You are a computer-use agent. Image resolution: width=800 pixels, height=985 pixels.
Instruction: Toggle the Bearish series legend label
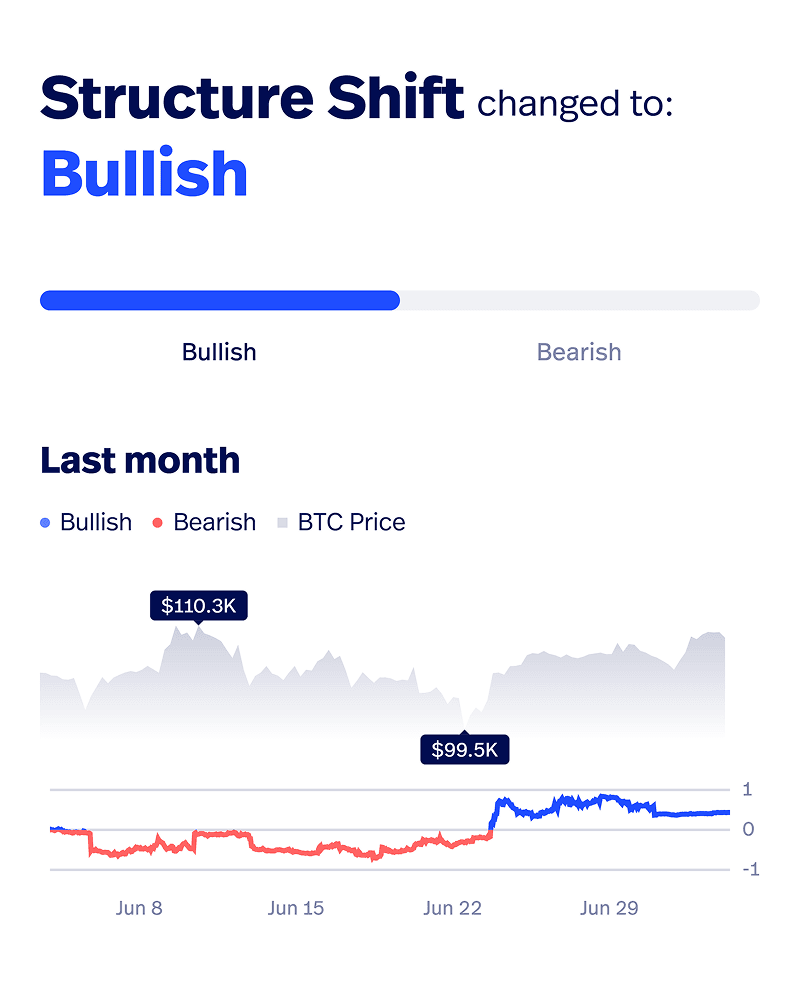215,522
